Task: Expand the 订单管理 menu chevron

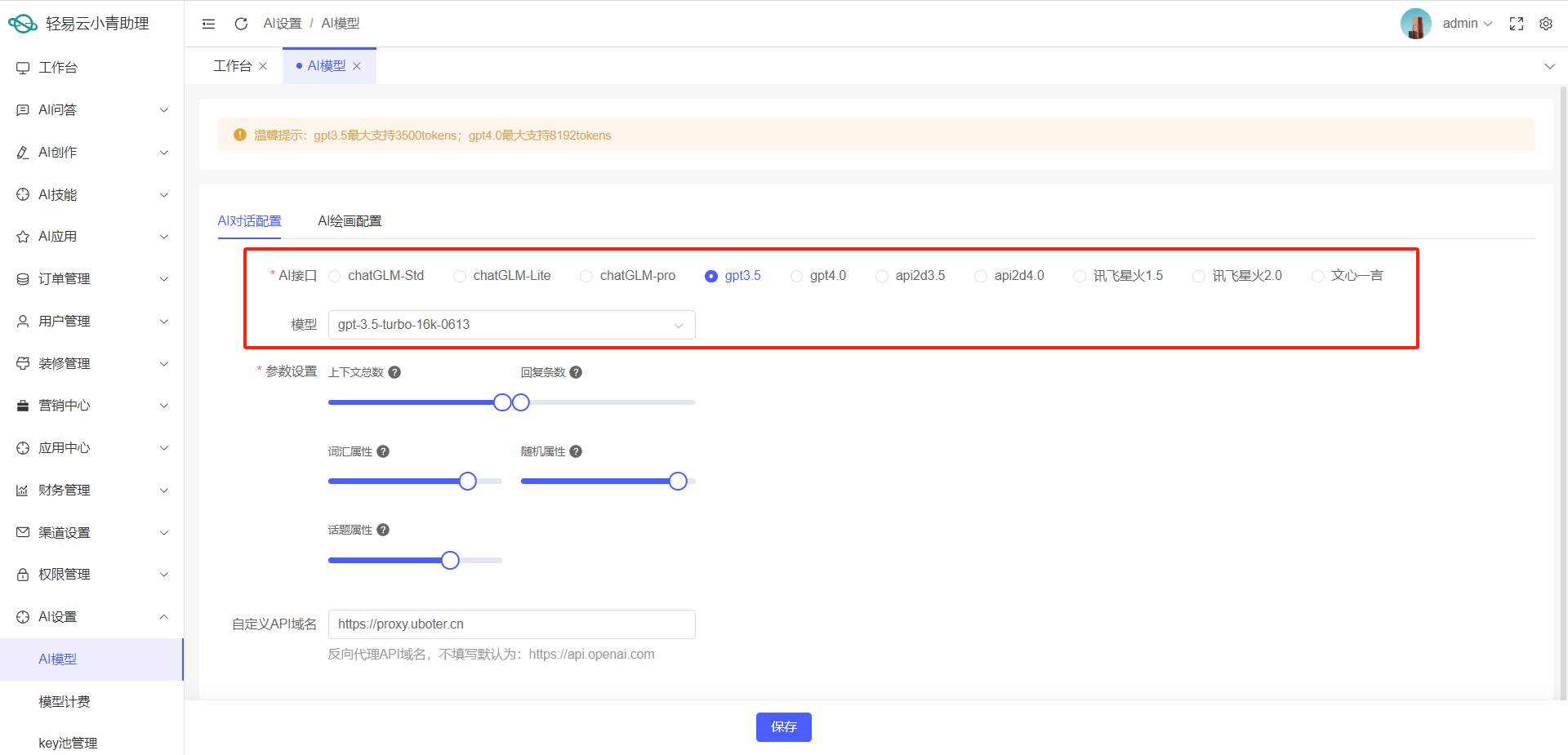Action: pyautogui.click(x=164, y=279)
